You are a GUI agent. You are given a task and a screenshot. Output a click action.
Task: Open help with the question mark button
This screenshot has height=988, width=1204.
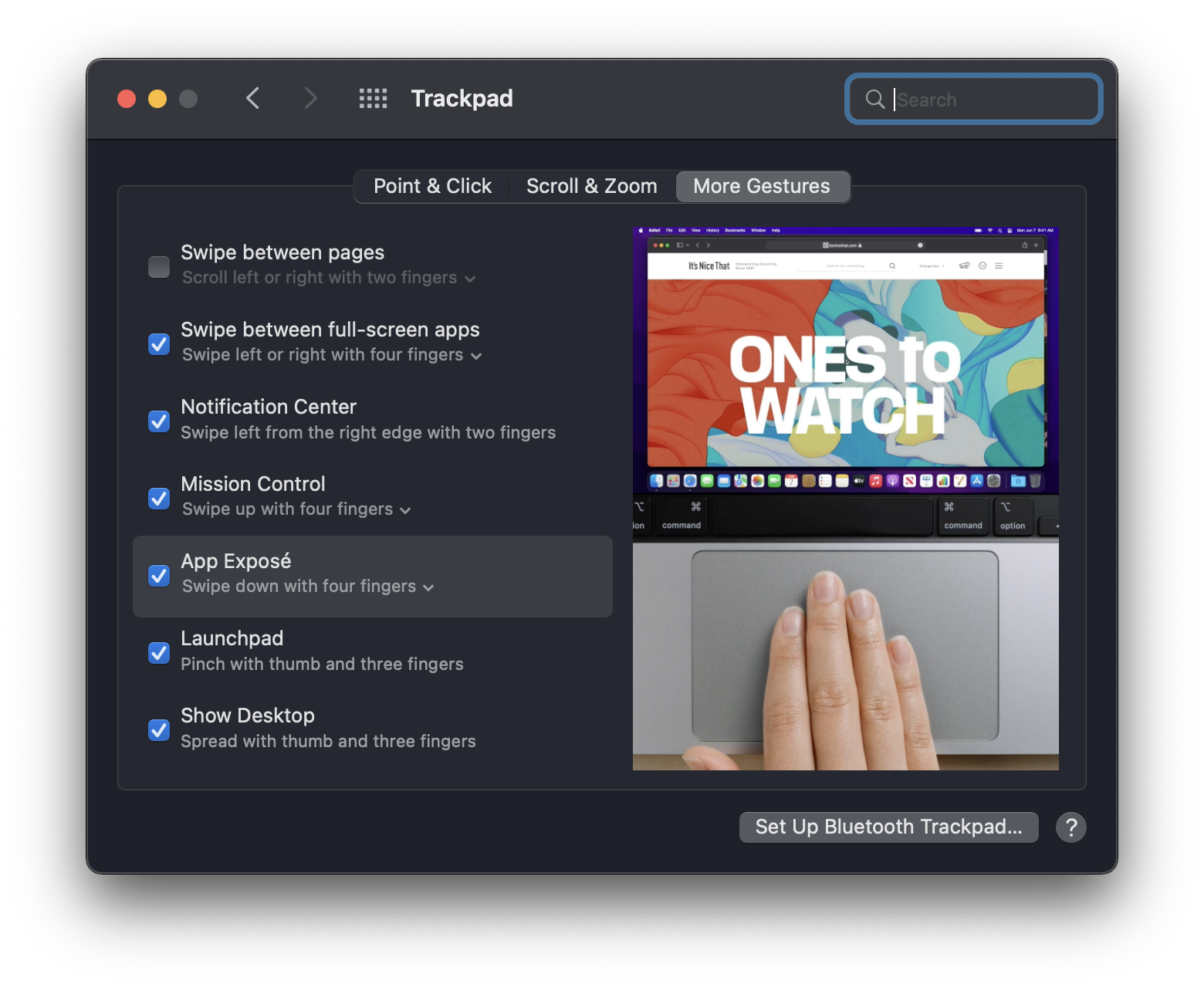coord(1070,827)
